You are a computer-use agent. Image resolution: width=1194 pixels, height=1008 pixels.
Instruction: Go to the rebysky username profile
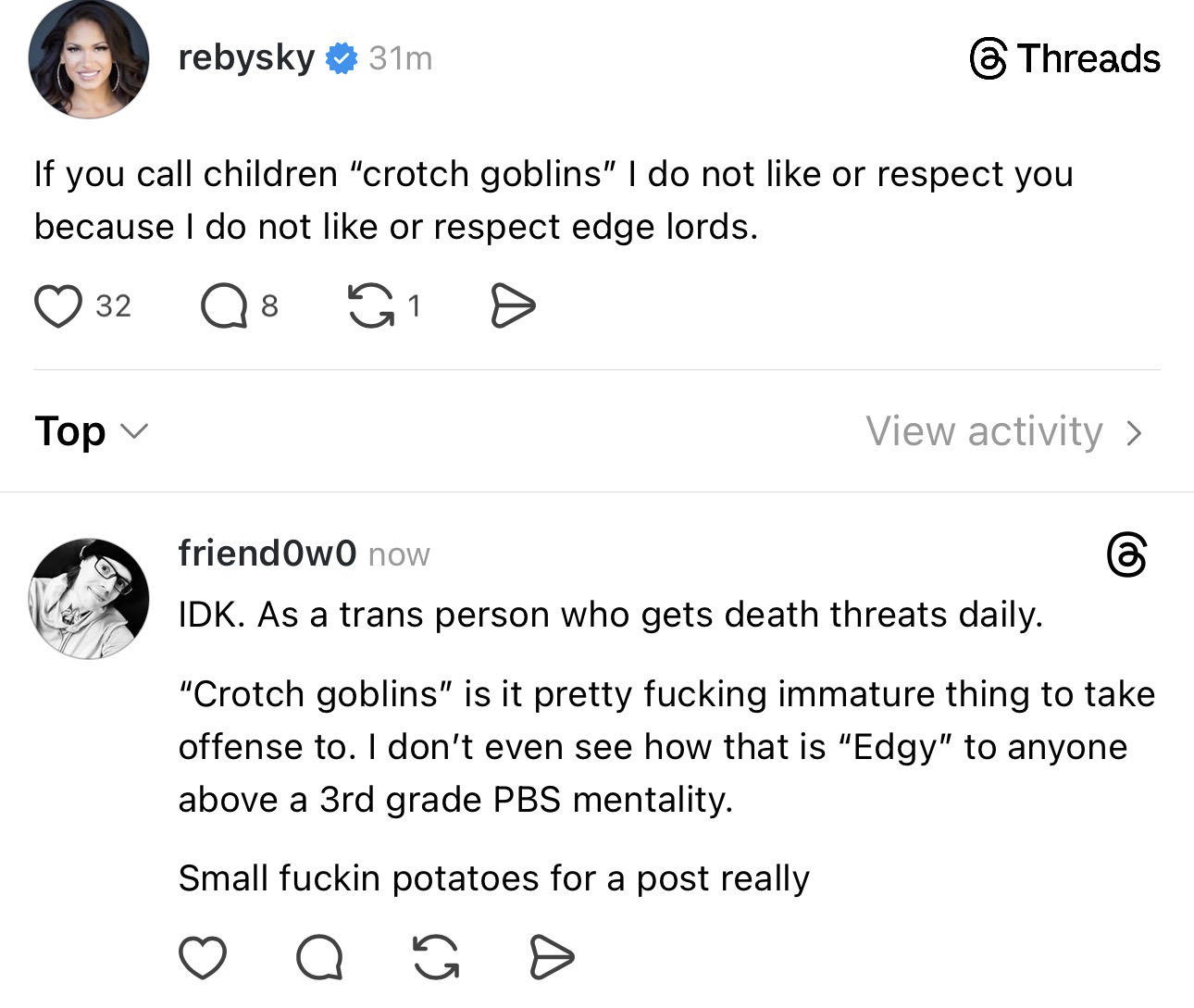(x=246, y=57)
